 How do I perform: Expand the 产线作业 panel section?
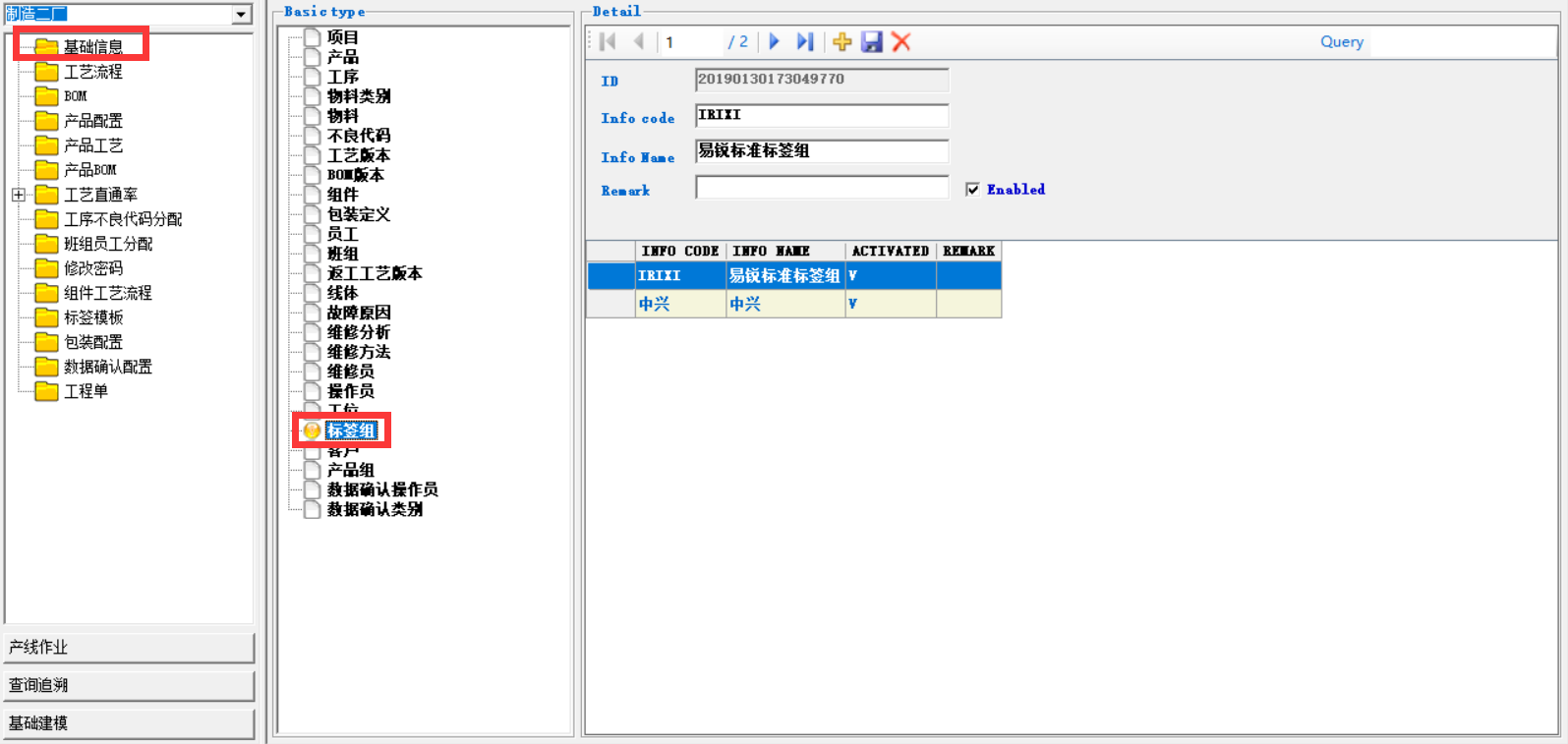click(129, 647)
